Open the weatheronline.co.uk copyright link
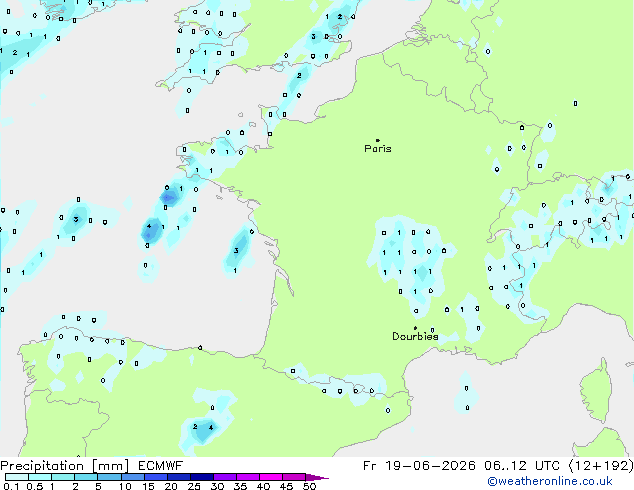634x490 pixels. click(550, 481)
